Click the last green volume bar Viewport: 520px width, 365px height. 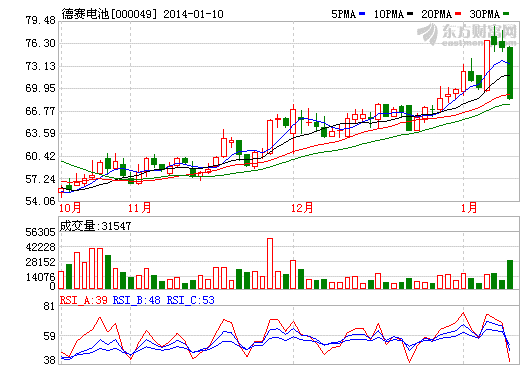[x=510, y=274]
